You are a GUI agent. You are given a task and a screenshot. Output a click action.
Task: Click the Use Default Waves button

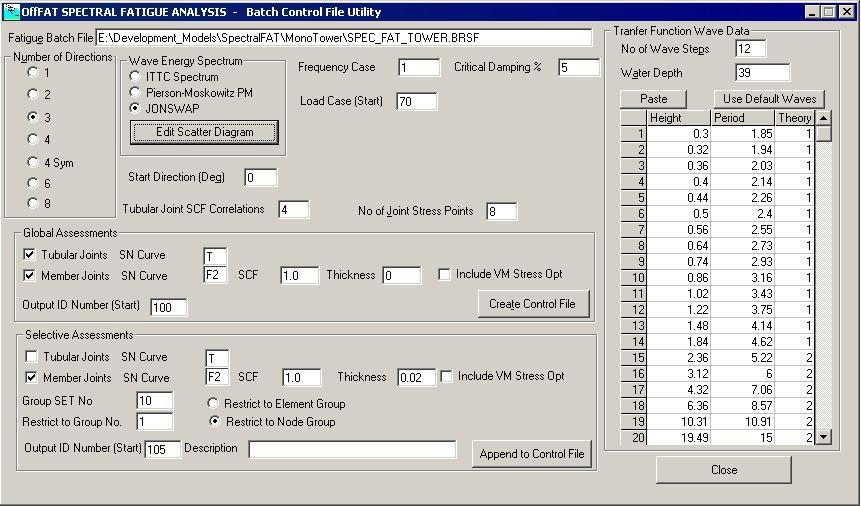[769, 99]
